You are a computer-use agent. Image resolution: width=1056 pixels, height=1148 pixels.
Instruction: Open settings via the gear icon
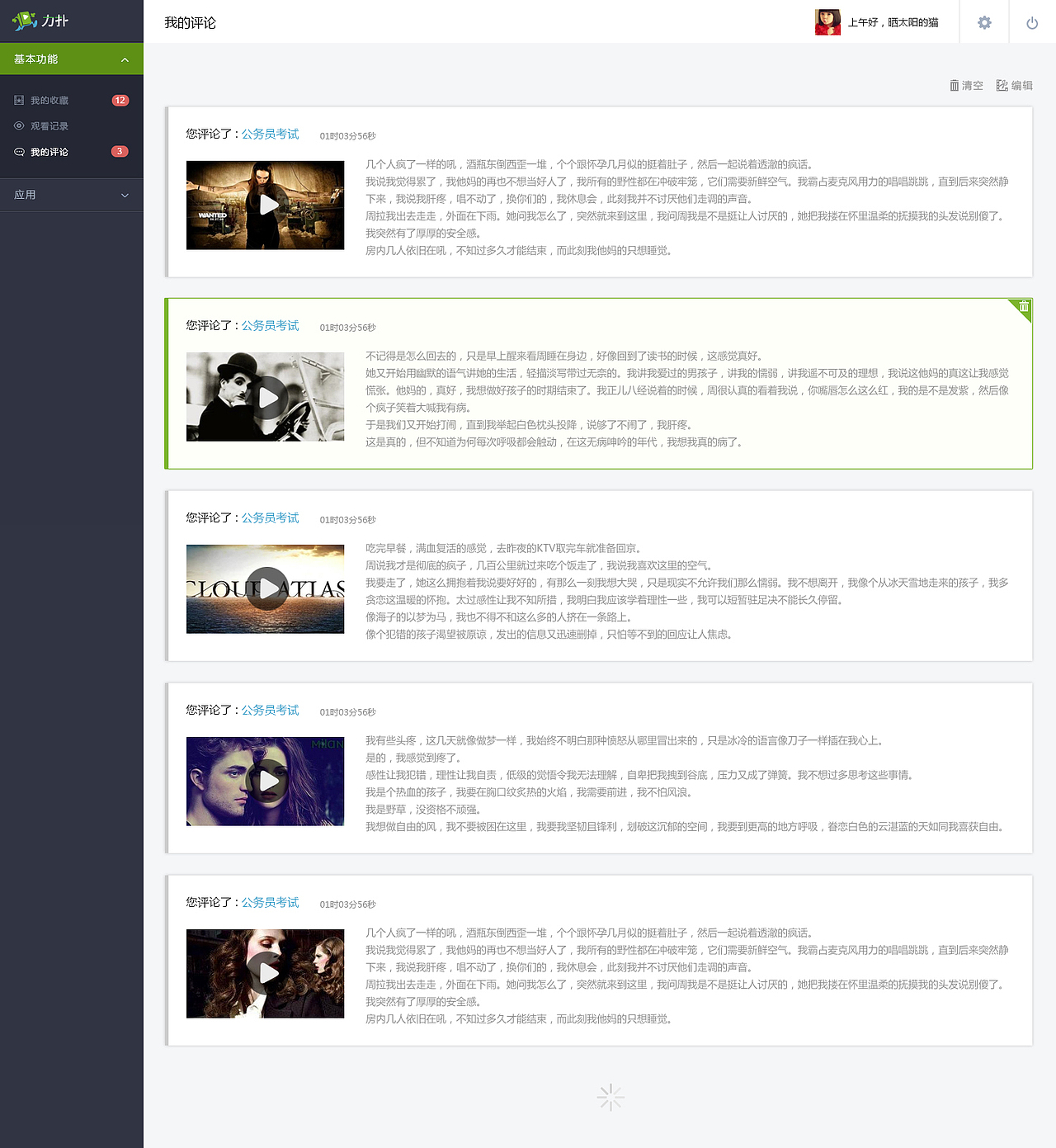click(x=984, y=22)
